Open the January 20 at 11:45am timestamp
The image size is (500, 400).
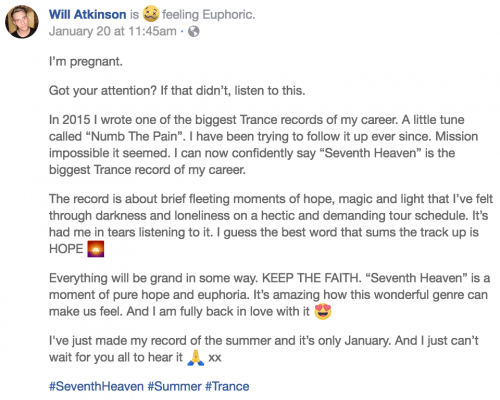[113, 31]
